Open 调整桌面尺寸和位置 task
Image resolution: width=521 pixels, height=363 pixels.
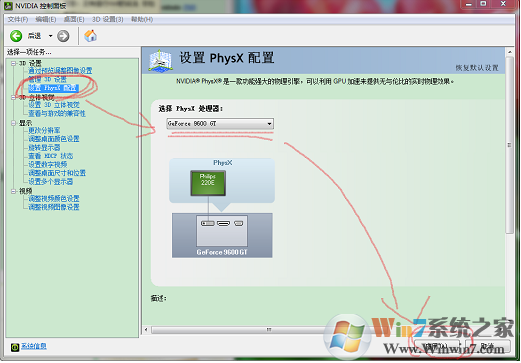coord(57,173)
